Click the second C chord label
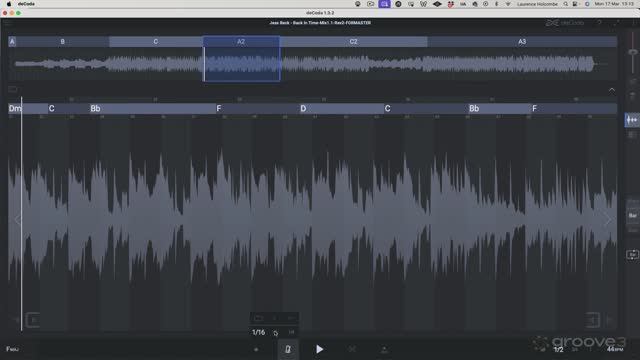Image resolution: width=640 pixels, height=360 pixels. [387, 109]
